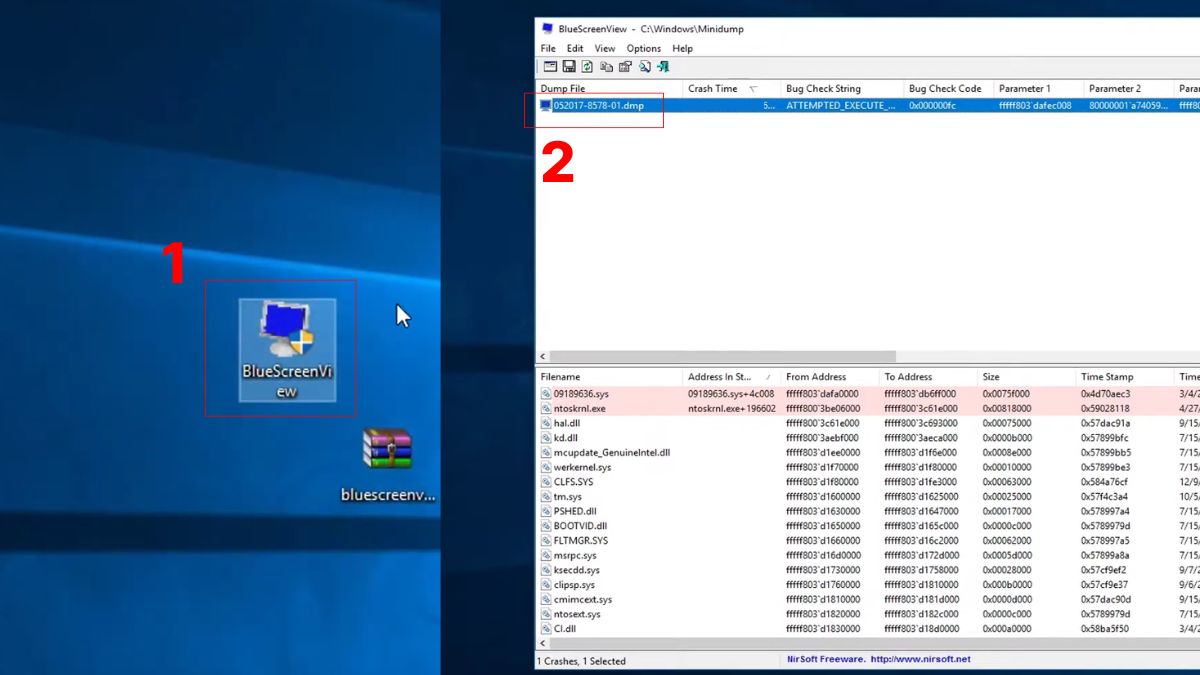
Task: Select the BOOTVID.dll driver row
Action: pyautogui.click(x=868, y=526)
